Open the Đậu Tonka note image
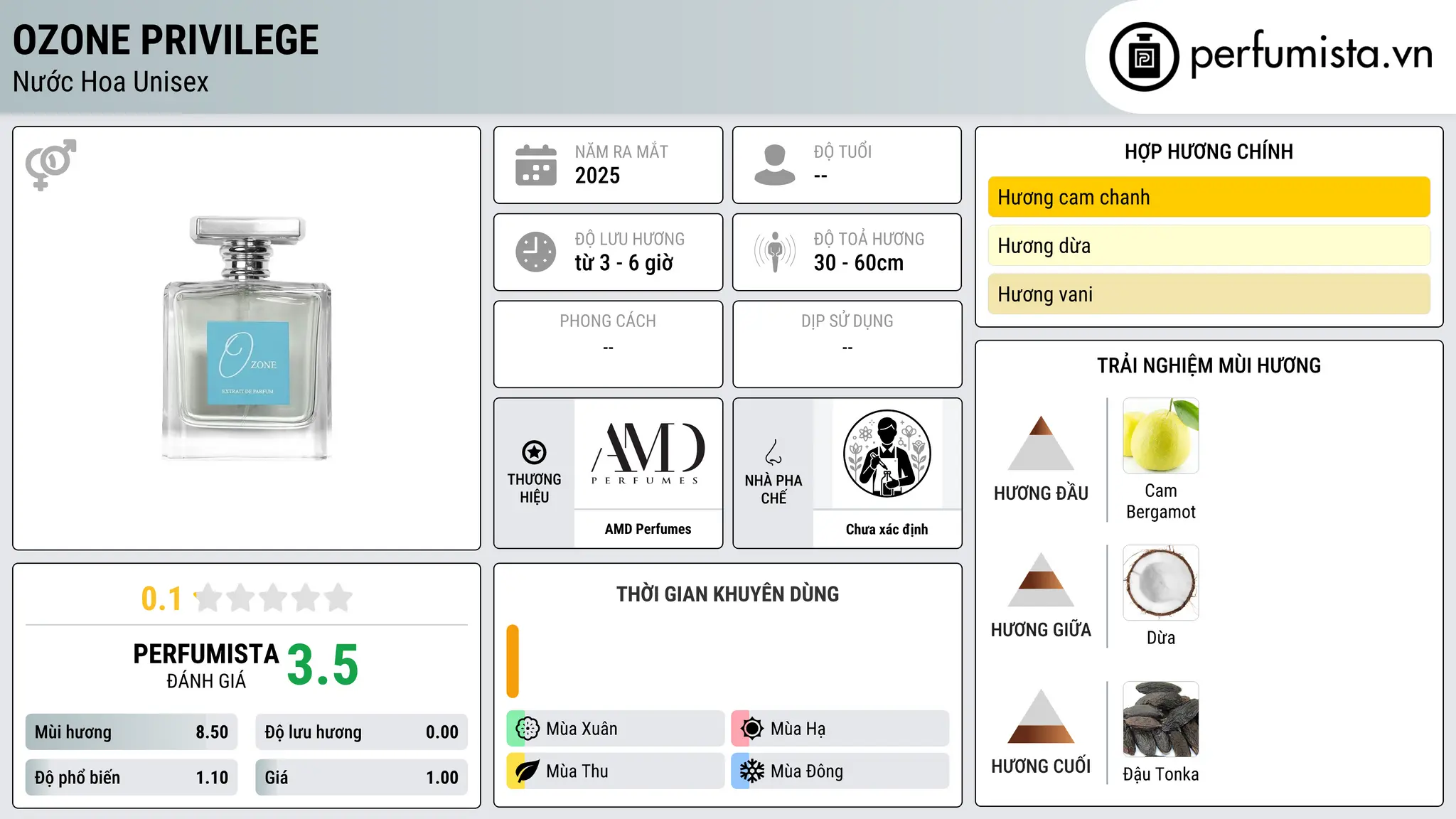Image resolution: width=1456 pixels, height=819 pixels. pos(1161,719)
